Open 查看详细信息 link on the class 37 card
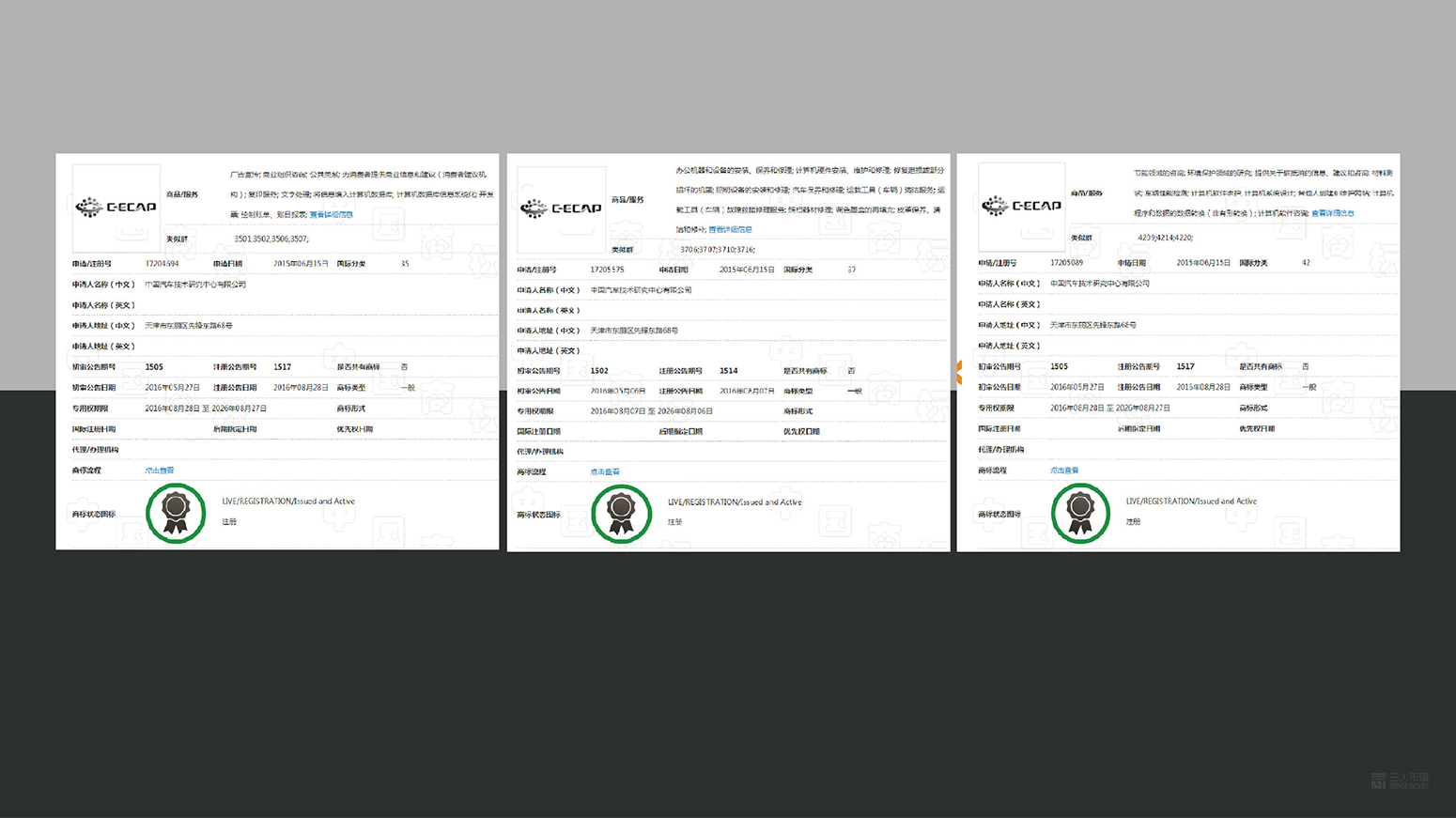The image size is (1456, 818). tap(730, 229)
